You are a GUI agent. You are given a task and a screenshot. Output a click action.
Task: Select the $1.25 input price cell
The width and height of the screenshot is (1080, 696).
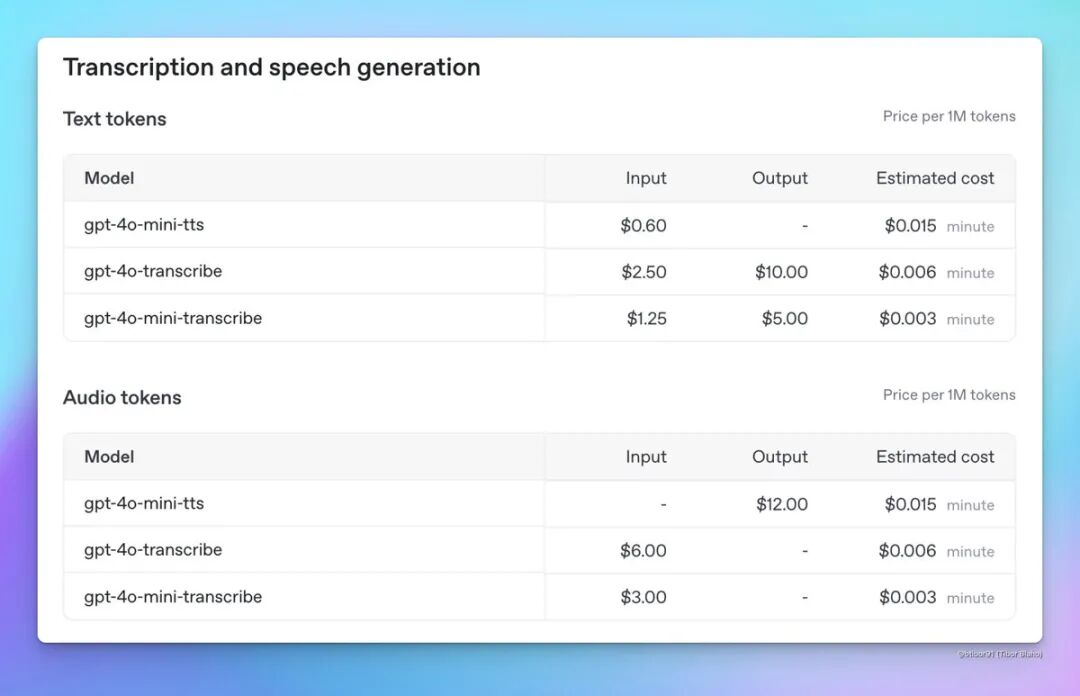pyautogui.click(x=646, y=319)
